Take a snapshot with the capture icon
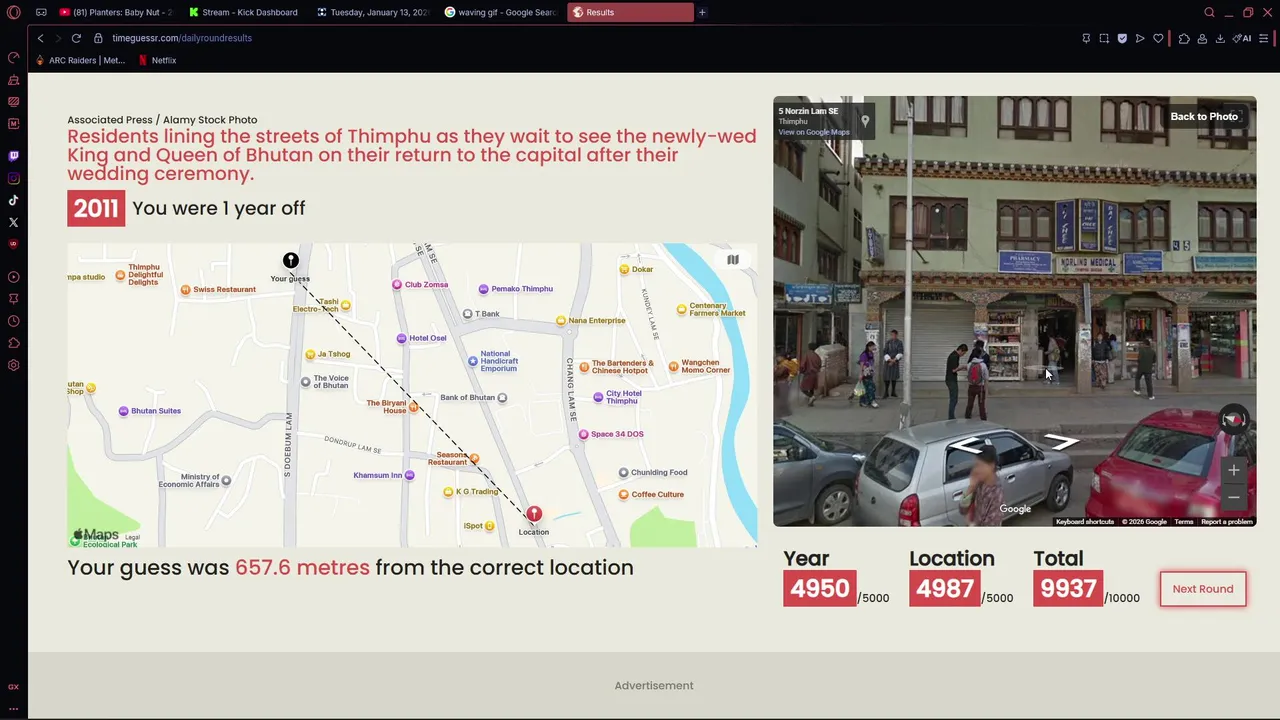Screen dimensions: 1280x720 [1104, 38]
